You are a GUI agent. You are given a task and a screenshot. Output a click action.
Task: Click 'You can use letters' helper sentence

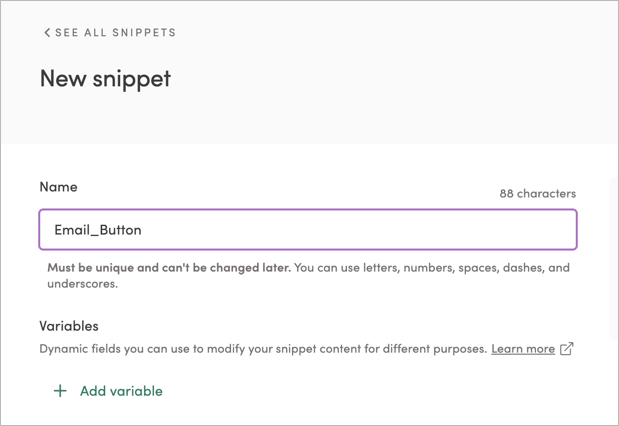420,268
